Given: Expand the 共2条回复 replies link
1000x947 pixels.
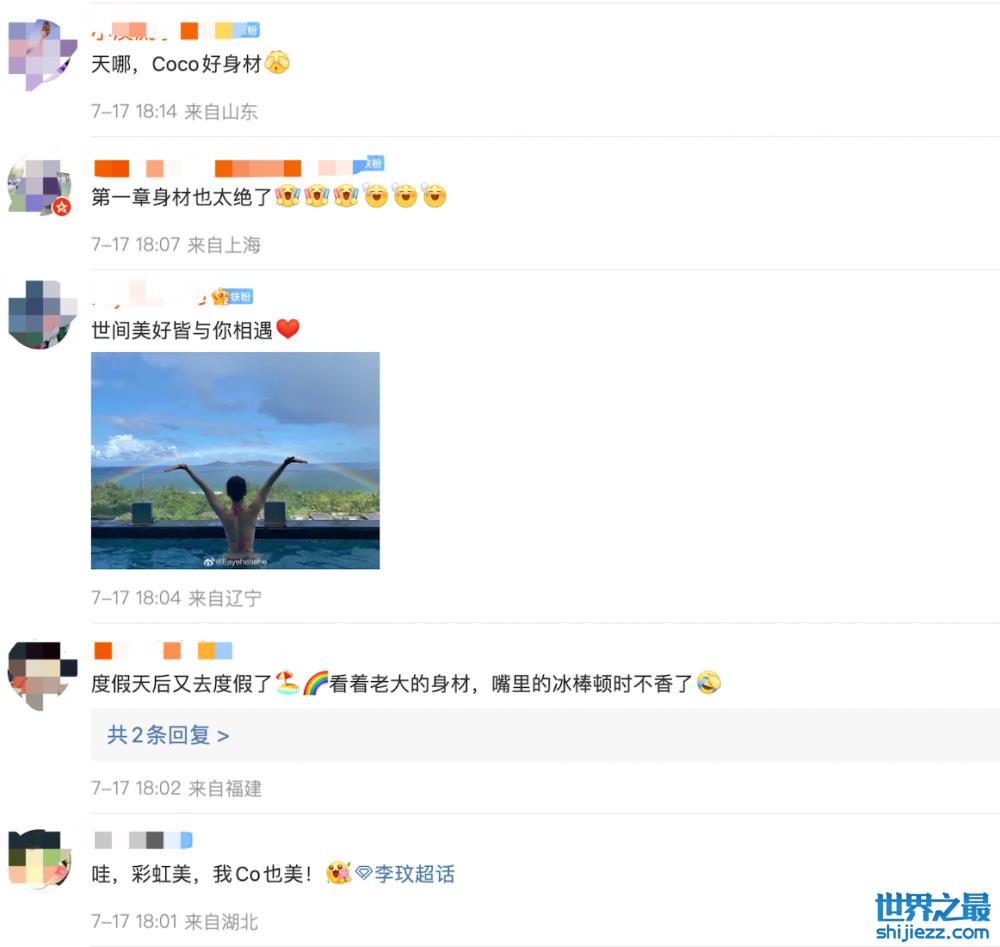Looking at the screenshot, I should tap(168, 735).
